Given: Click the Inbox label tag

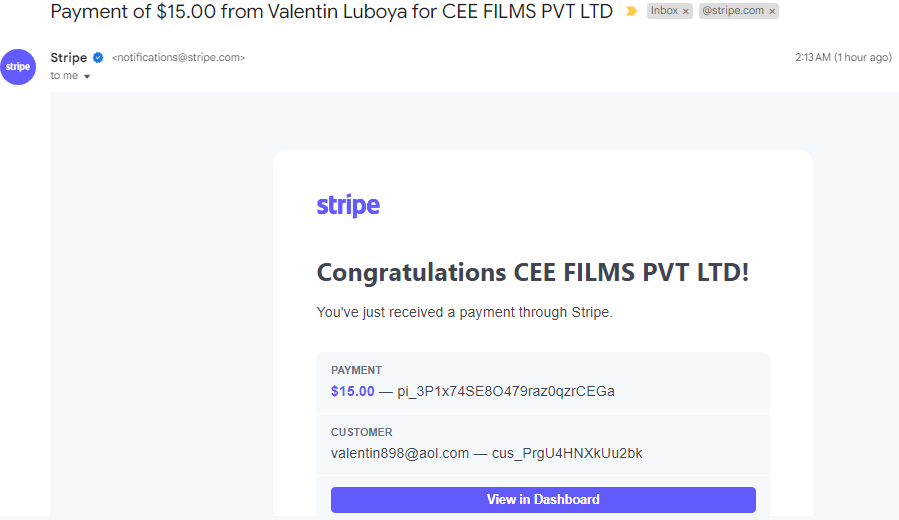Looking at the screenshot, I should [x=664, y=11].
